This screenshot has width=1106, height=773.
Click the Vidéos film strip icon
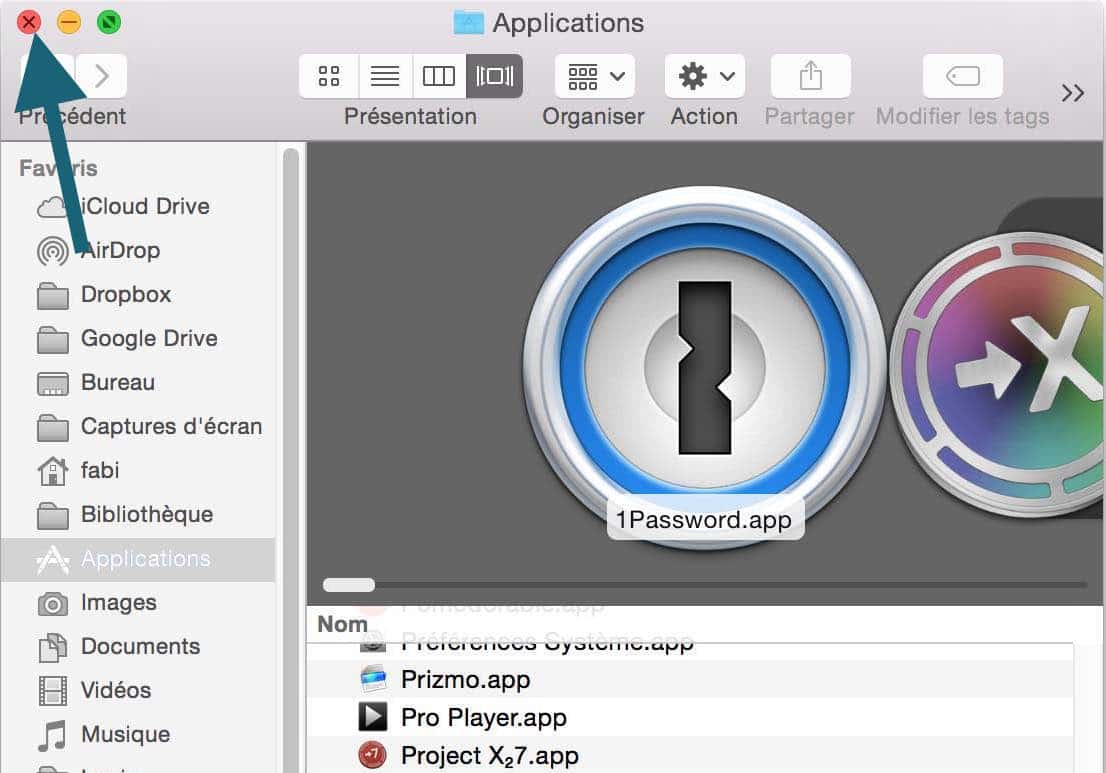click(x=53, y=691)
